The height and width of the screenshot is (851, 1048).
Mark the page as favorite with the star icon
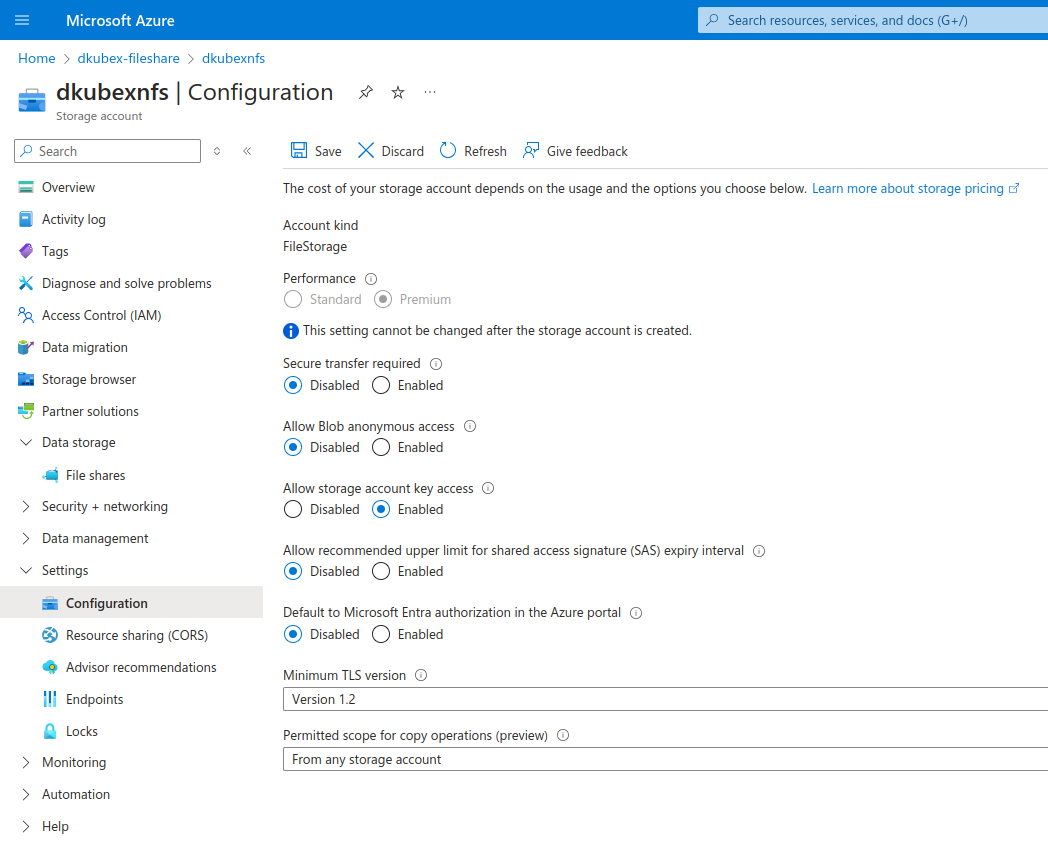398,93
